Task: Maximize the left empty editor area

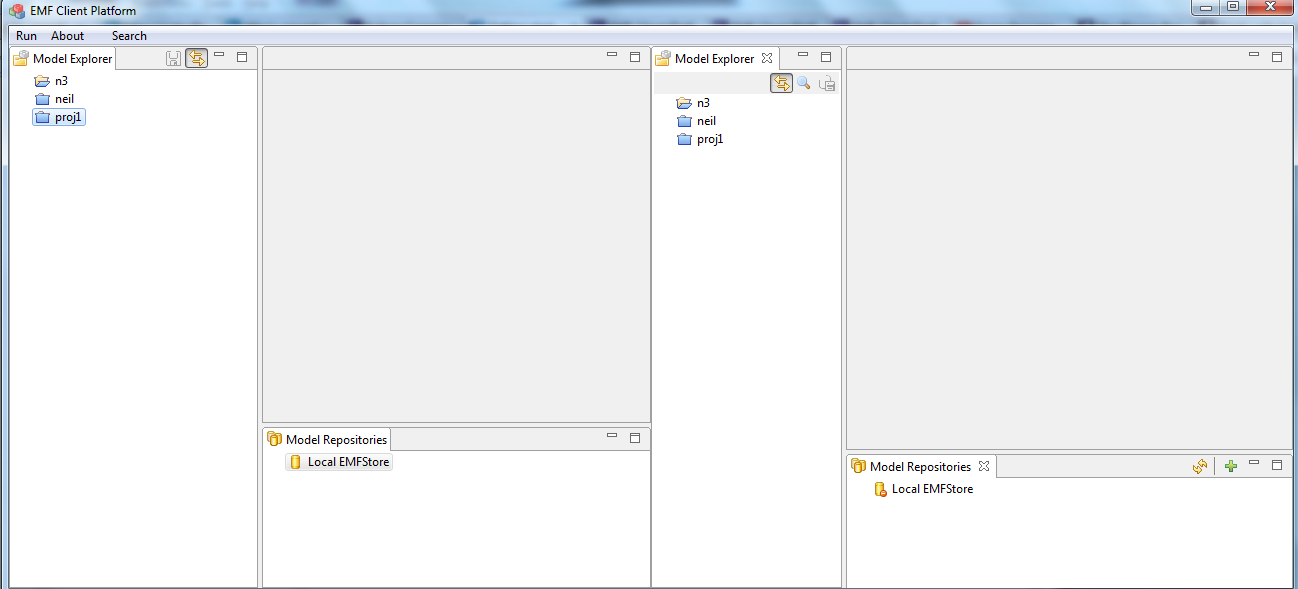Action: pyautogui.click(x=635, y=57)
